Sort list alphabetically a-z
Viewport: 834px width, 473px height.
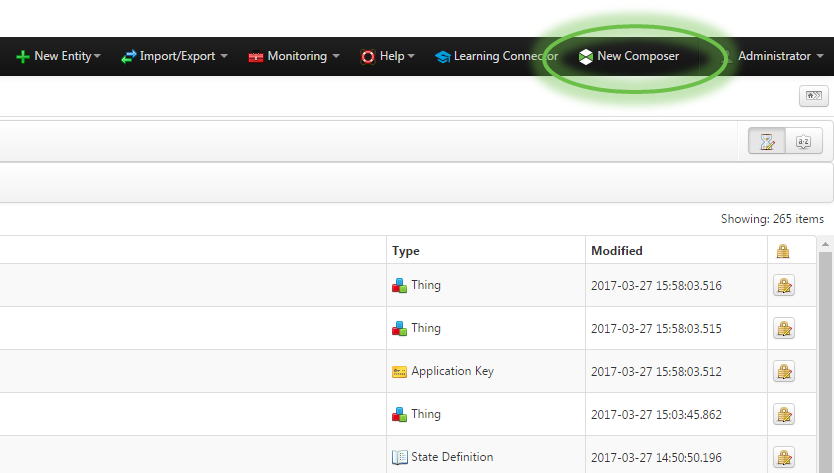pyautogui.click(x=804, y=141)
